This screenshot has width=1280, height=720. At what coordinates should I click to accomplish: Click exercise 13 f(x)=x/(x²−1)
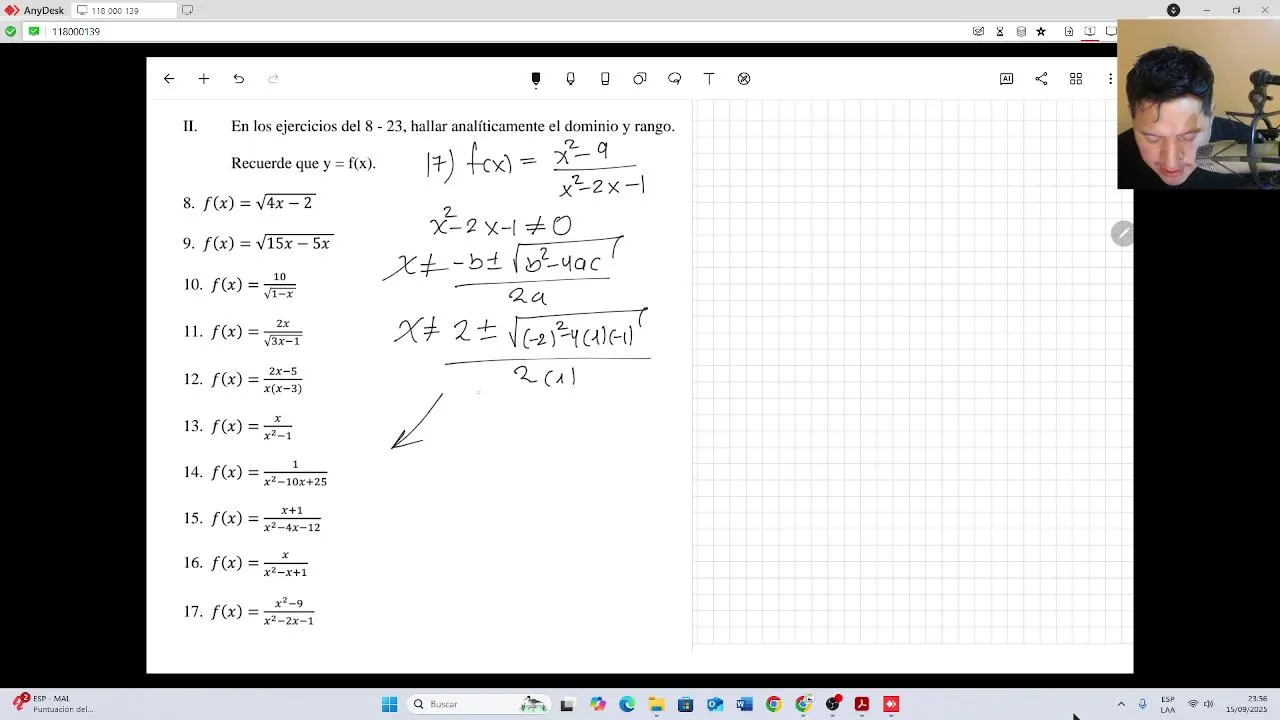238,426
